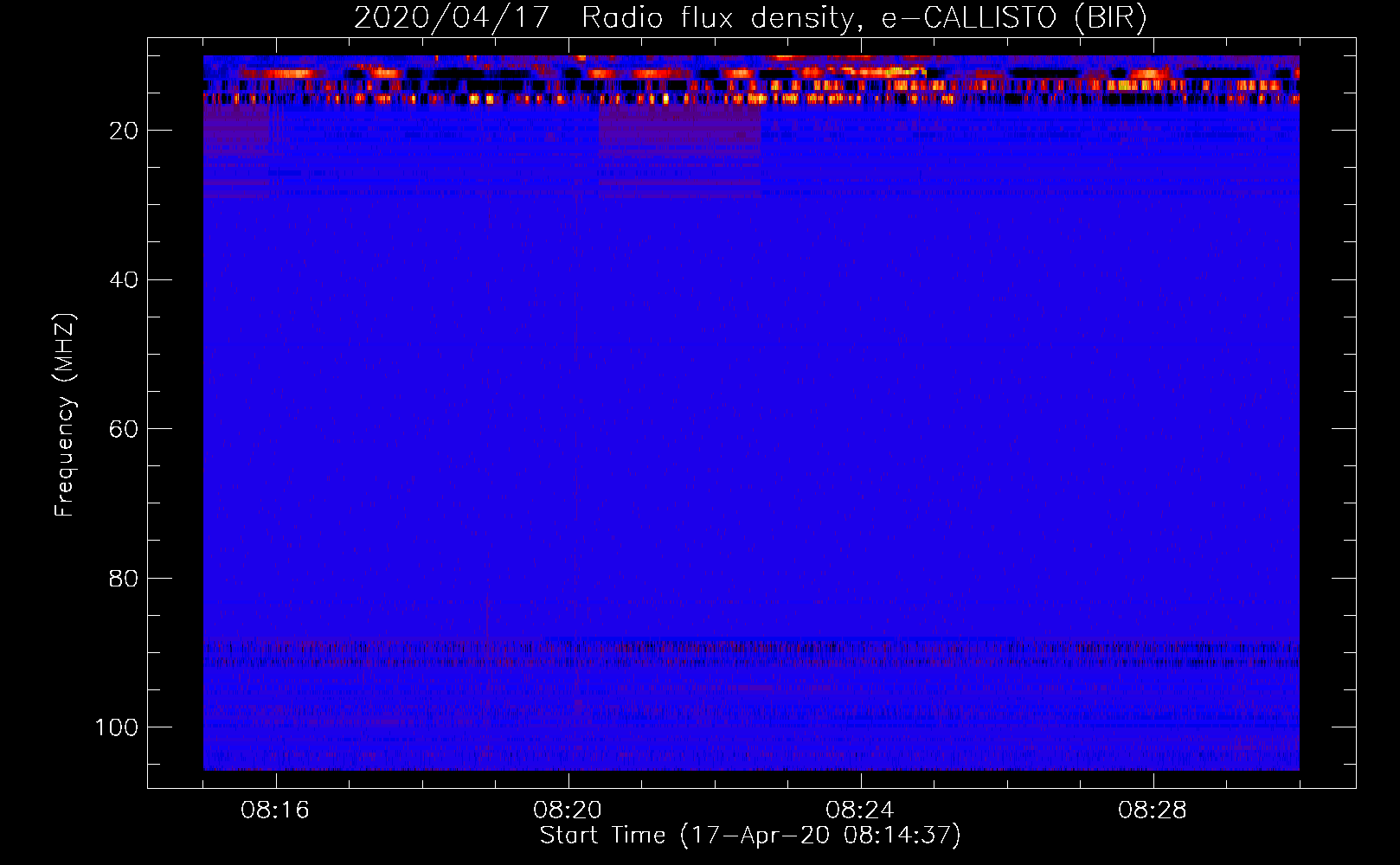Click the 'Frequency (MHZ)' axis label
Image resolution: width=1400 pixels, height=865 pixels.
pyautogui.click(x=65, y=414)
